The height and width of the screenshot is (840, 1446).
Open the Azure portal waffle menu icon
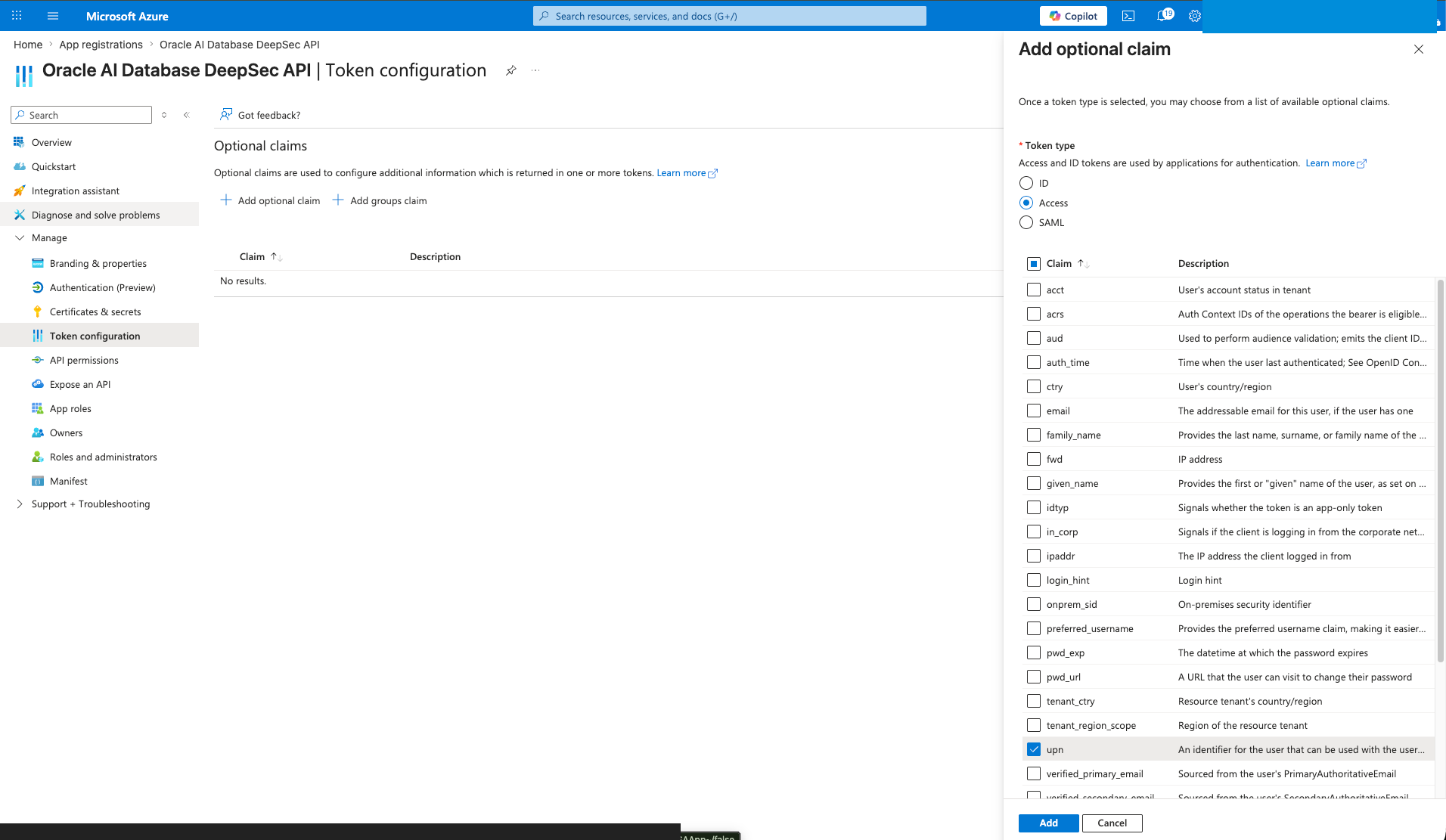17,15
